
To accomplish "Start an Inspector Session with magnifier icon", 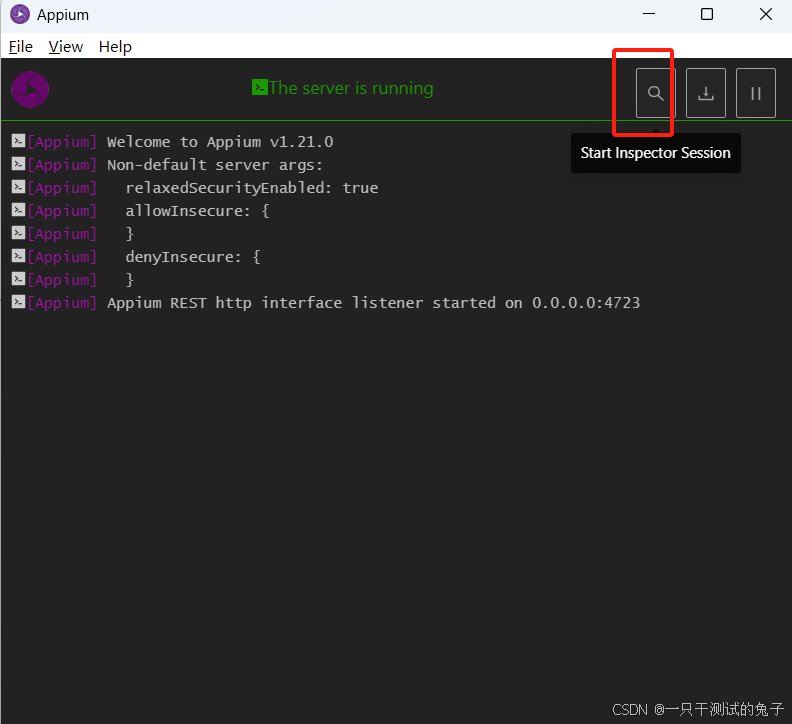I will tap(655, 93).
